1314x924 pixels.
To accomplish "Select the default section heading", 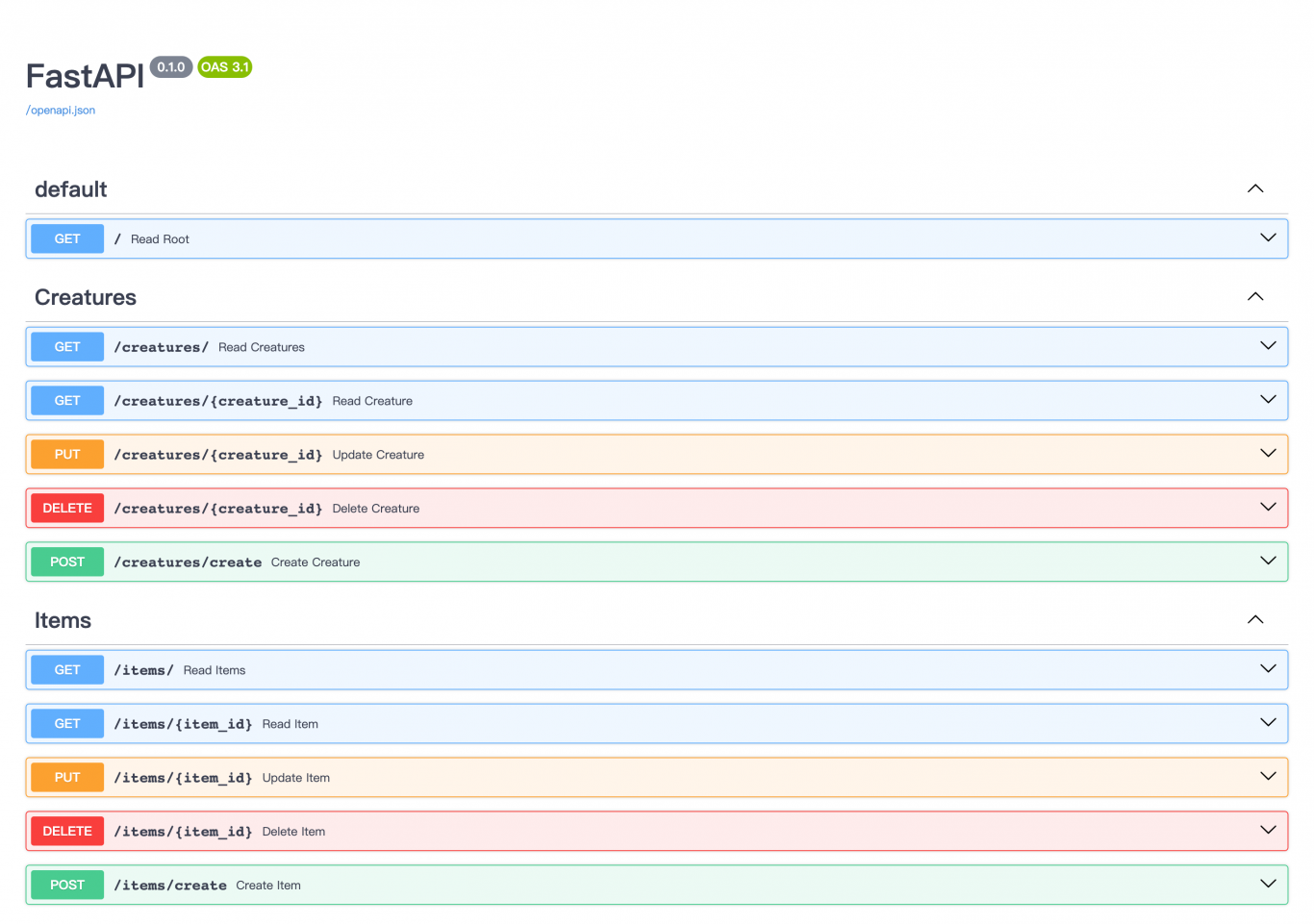I will (x=71, y=189).
